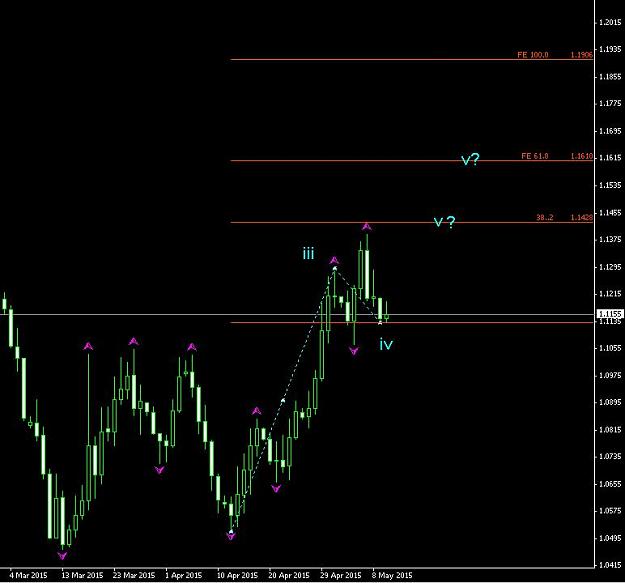Click the 1.0575 price axis label

click(x=610, y=511)
